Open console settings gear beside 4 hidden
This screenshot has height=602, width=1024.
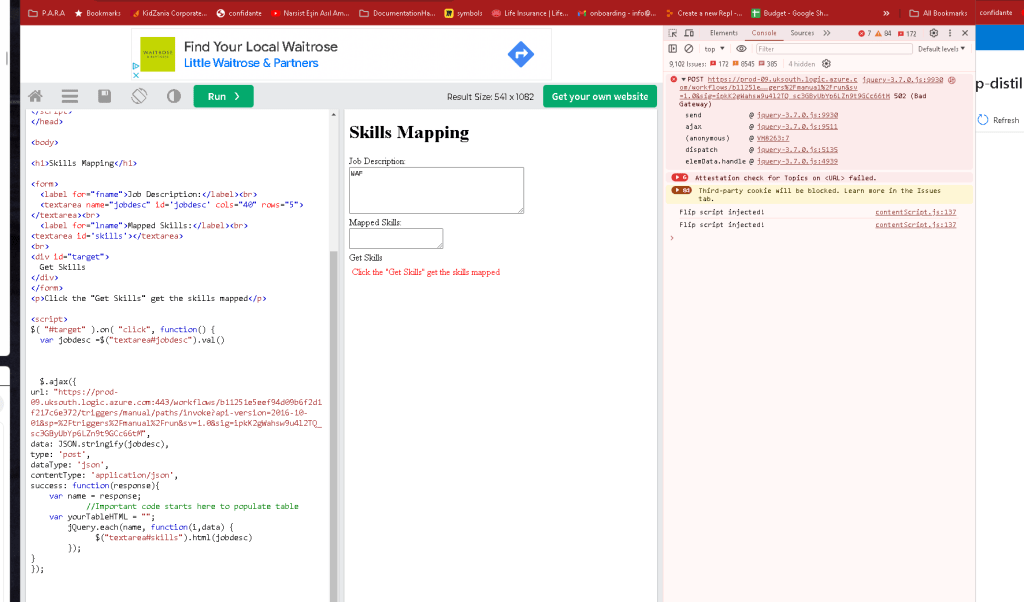pyautogui.click(x=826, y=64)
